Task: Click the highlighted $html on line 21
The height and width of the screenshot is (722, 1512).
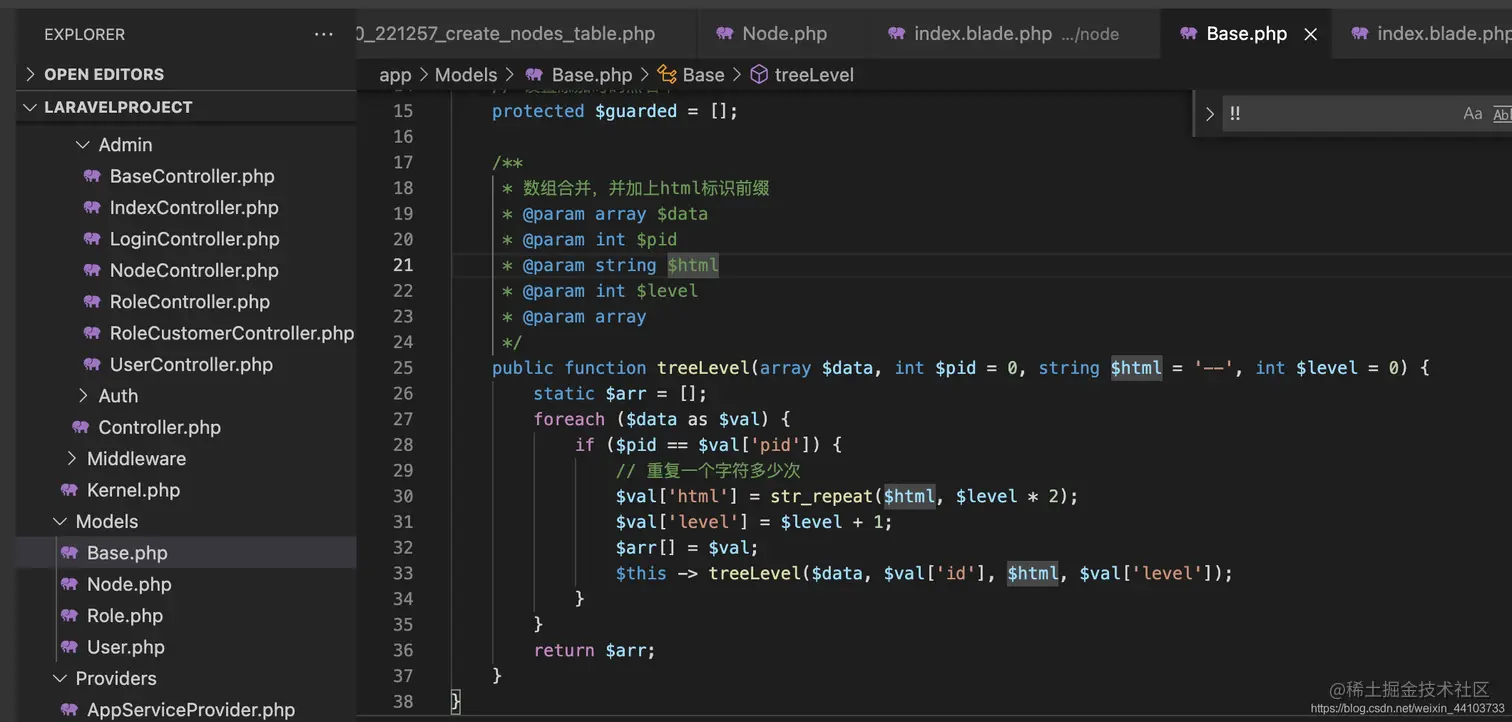Action: coord(693,265)
